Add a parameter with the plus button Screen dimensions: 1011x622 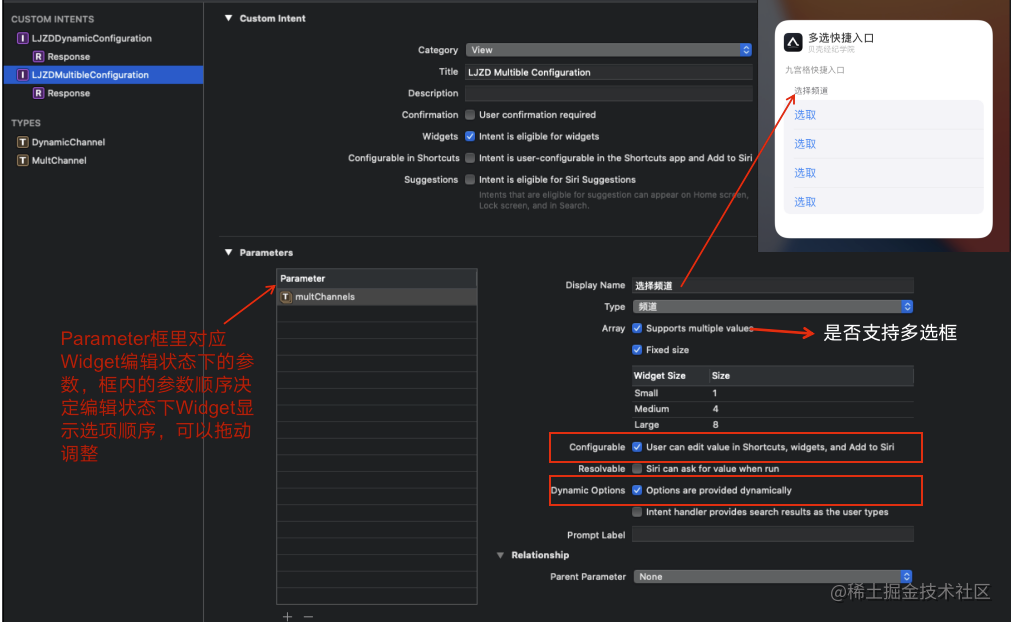pos(287,617)
